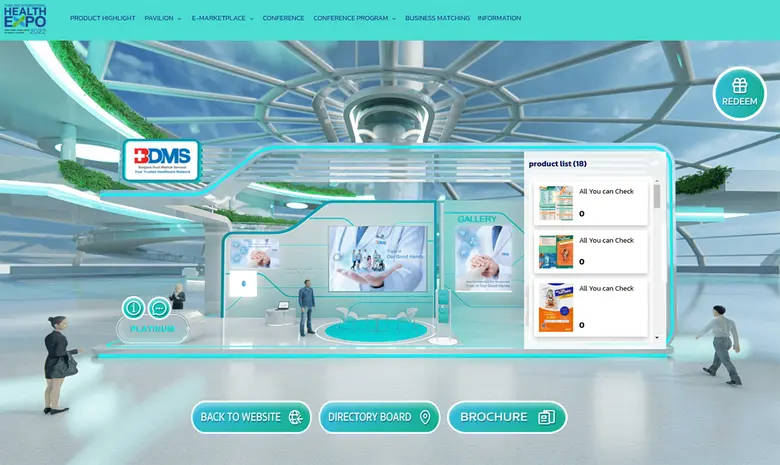Open the Gallery panel on booth
780x465 pixels.
tap(477, 219)
